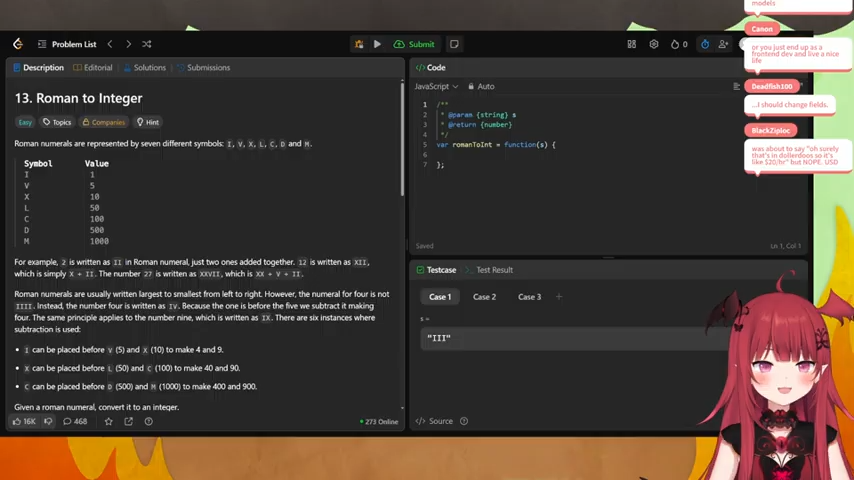Open the LeetCode home logo
This screenshot has width=854, height=480.
[x=18, y=44]
